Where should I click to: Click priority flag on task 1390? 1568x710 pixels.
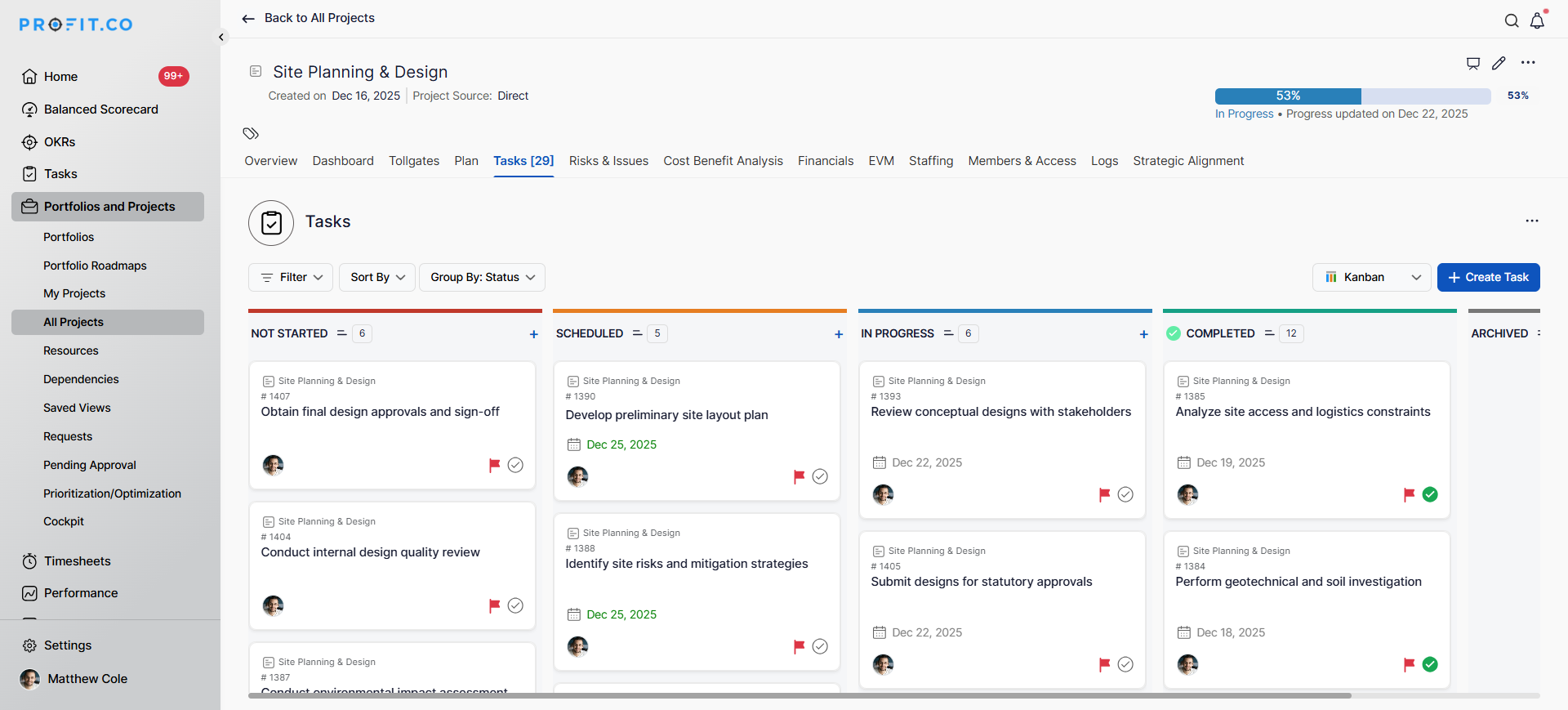[x=799, y=476]
